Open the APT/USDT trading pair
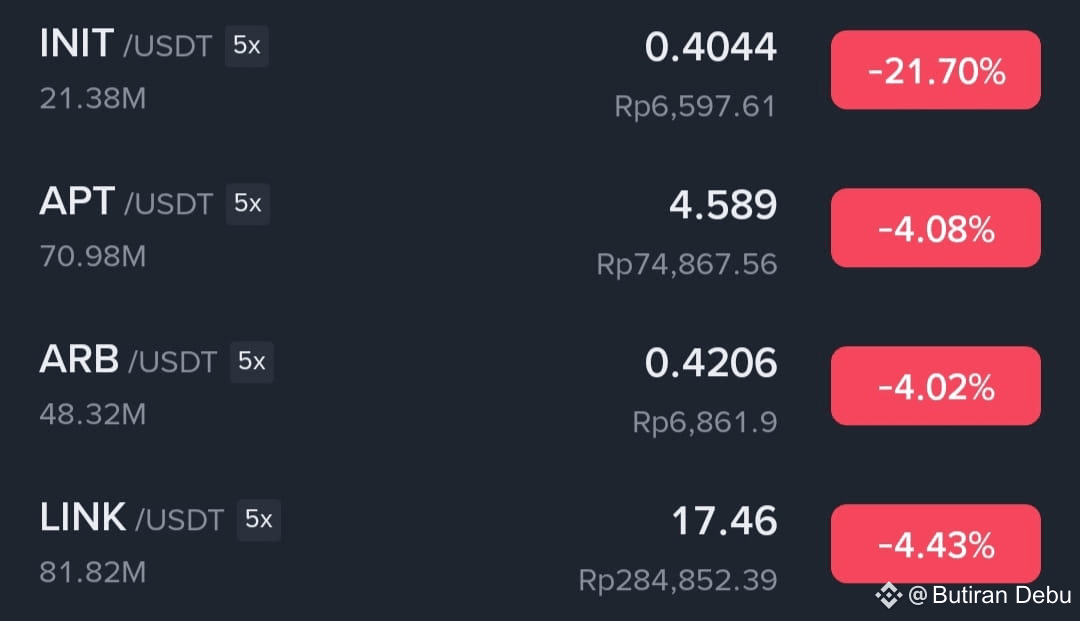Viewport: 1080px width, 621px height. [540, 229]
